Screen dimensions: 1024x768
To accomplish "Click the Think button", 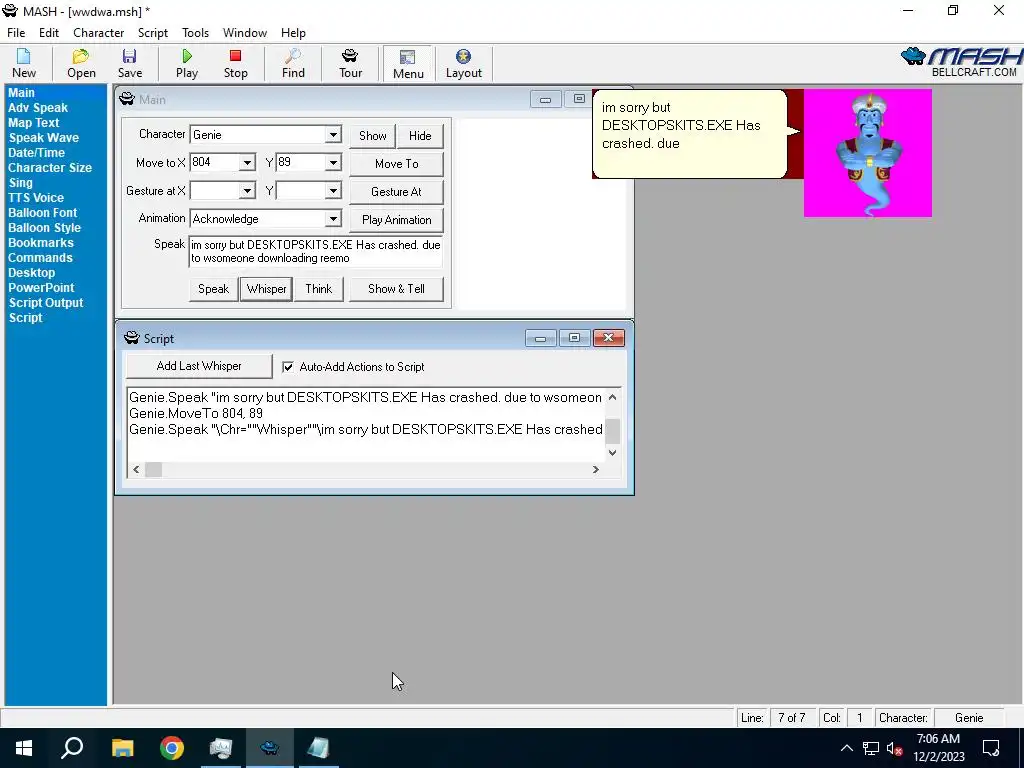I will (x=319, y=289).
